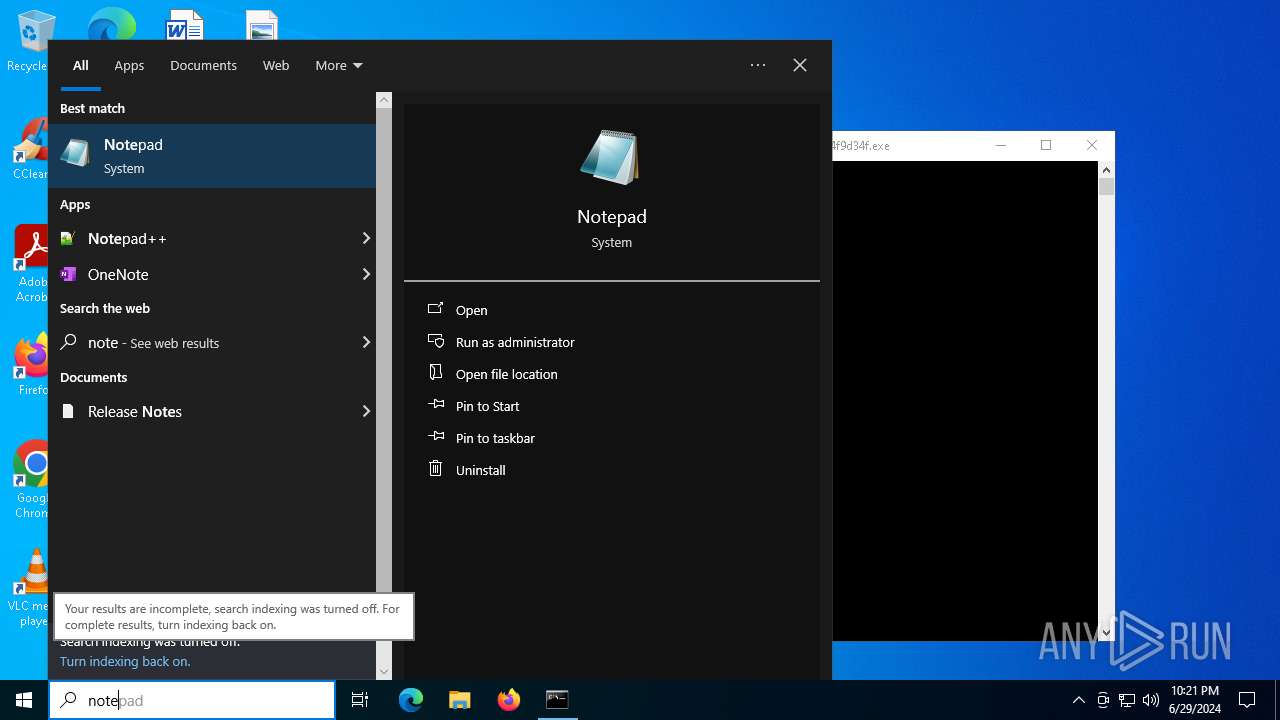Open the notification center icon
The height and width of the screenshot is (720, 1280).
(1247, 700)
